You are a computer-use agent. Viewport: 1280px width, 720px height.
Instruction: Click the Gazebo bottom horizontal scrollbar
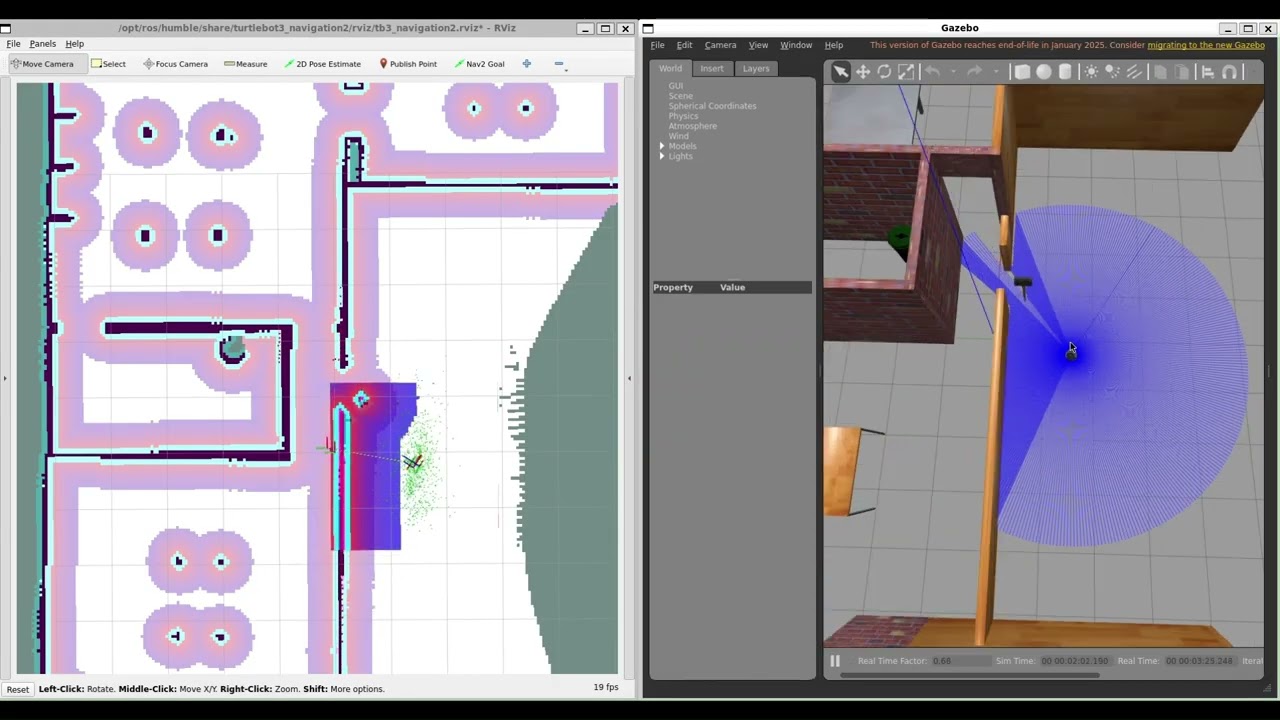point(970,675)
